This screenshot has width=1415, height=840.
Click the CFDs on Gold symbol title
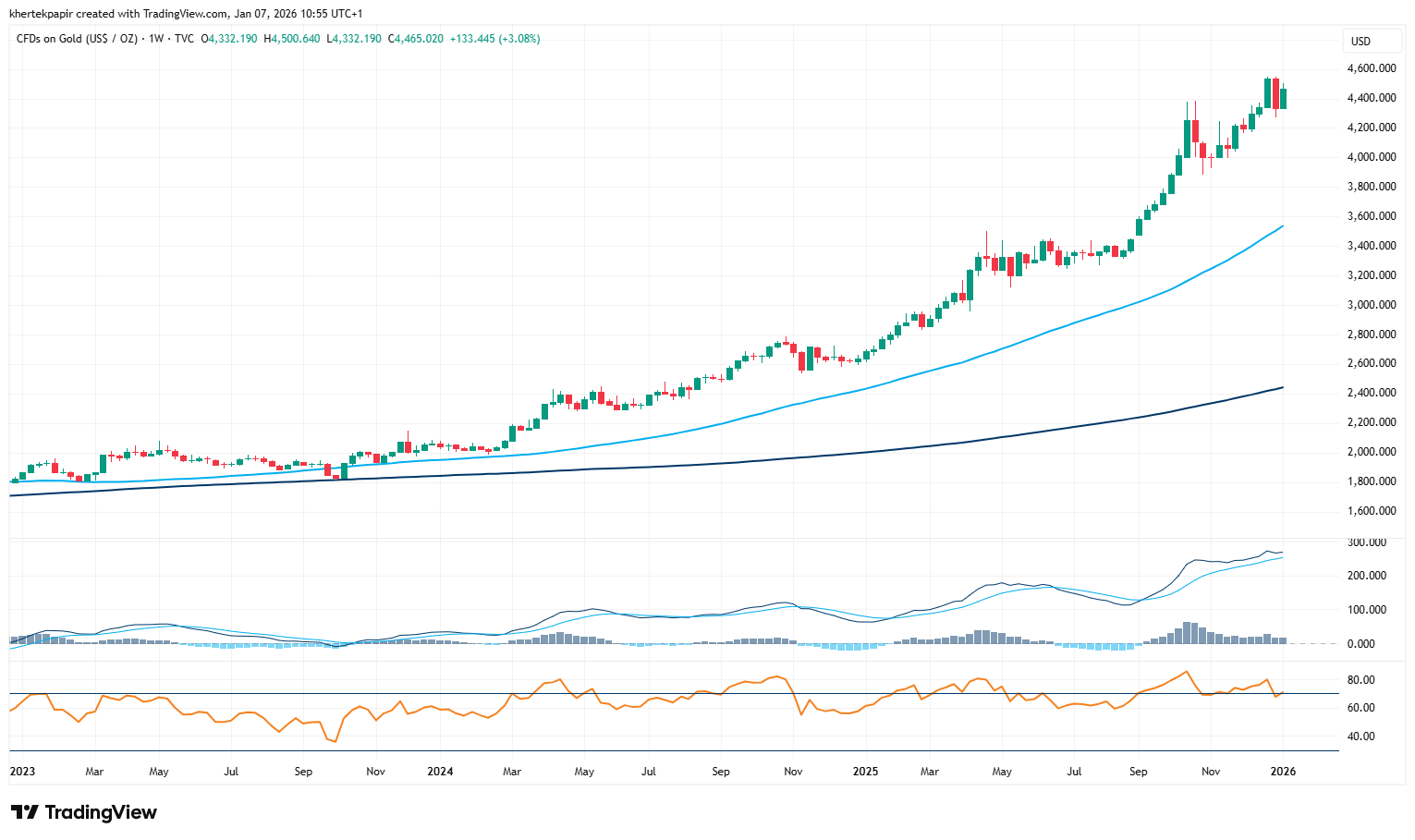(77, 39)
